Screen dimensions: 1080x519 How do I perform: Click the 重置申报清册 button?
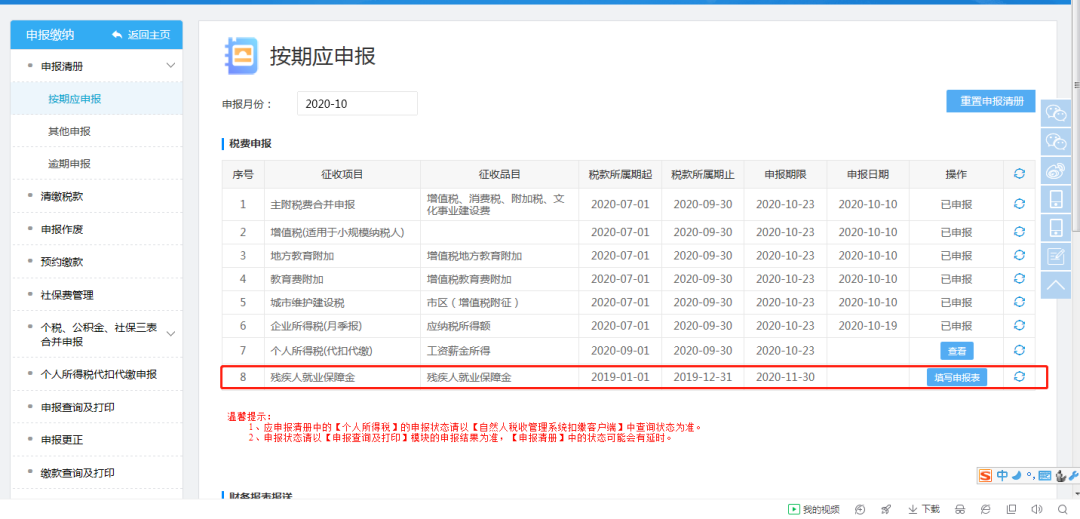(x=990, y=101)
